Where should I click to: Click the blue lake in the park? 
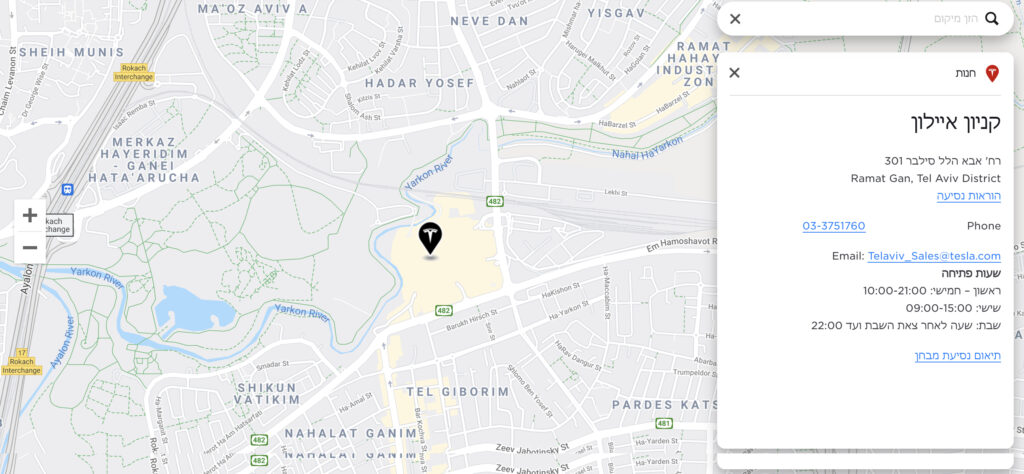pyautogui.click(x=193, y=309)
